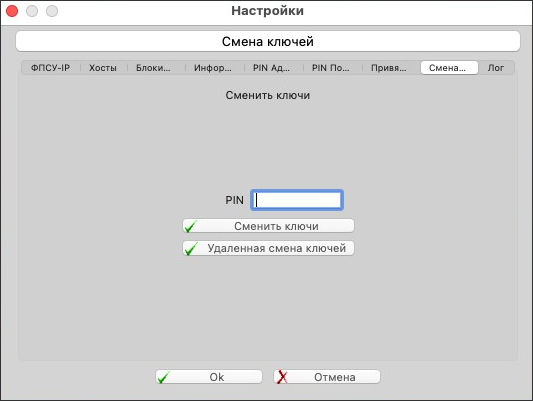The image size is (533, 401).
Task: Go to the PIN Ад... tab
Action: coord(272,68)
